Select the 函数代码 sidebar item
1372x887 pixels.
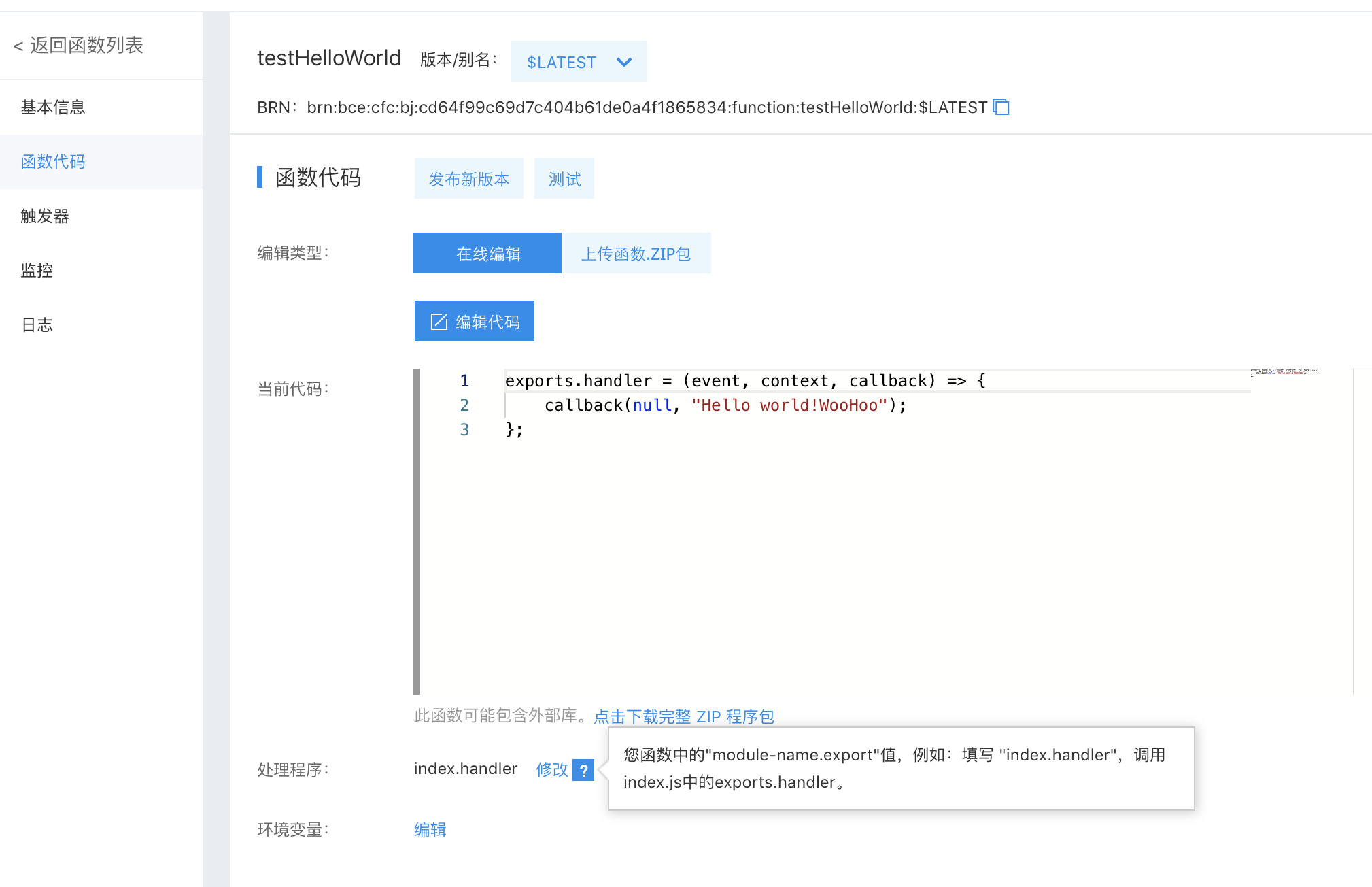tap(101, 162)
